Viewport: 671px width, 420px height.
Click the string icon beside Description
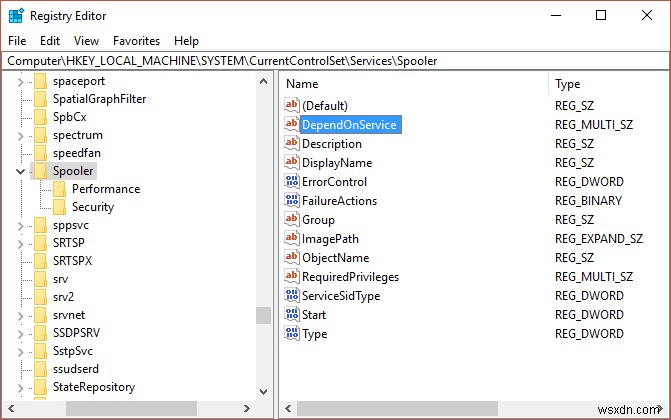[292, 143]
